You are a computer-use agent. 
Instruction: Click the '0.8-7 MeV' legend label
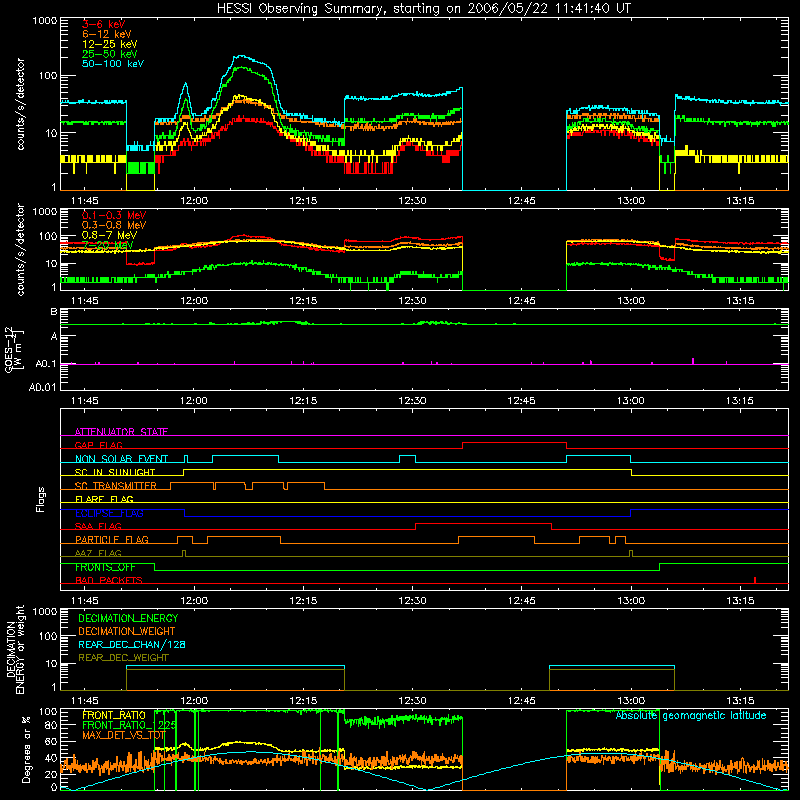pos(109,235)
